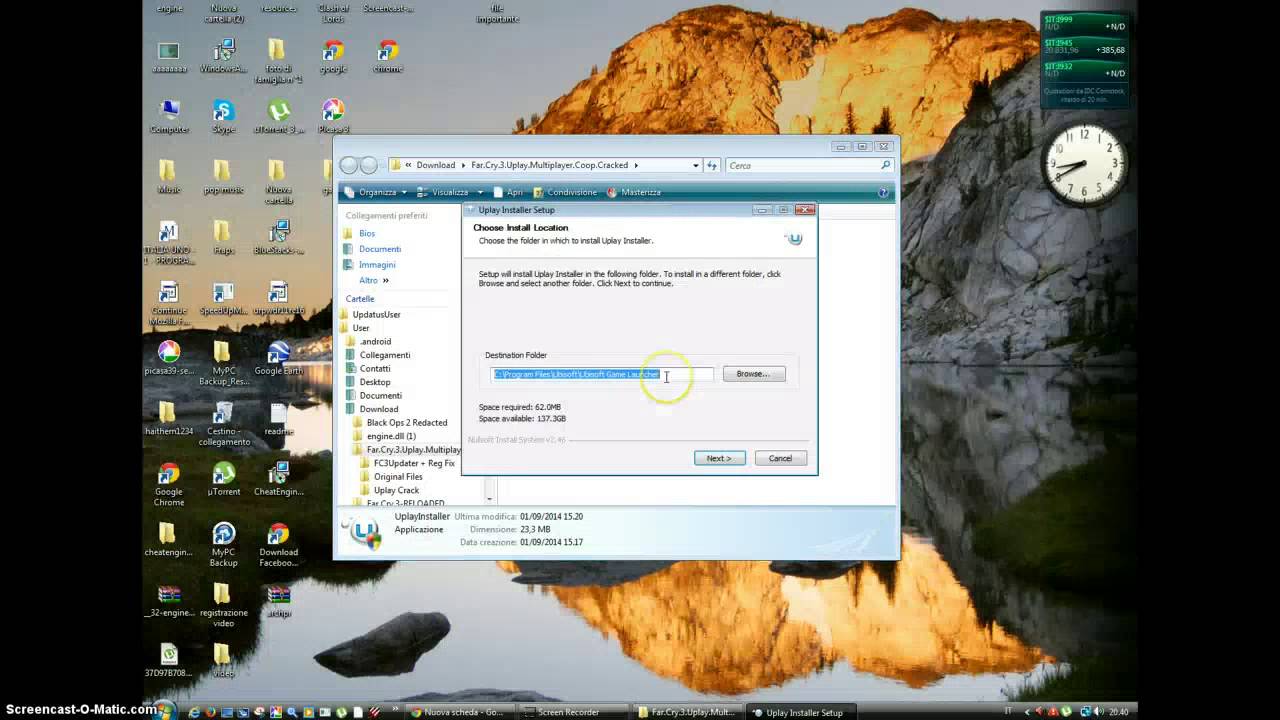The height and width of the screenshot is (720, 1280).
Task: Click the SpeedUpMyPC desktop shortcut
Action: 223,298
